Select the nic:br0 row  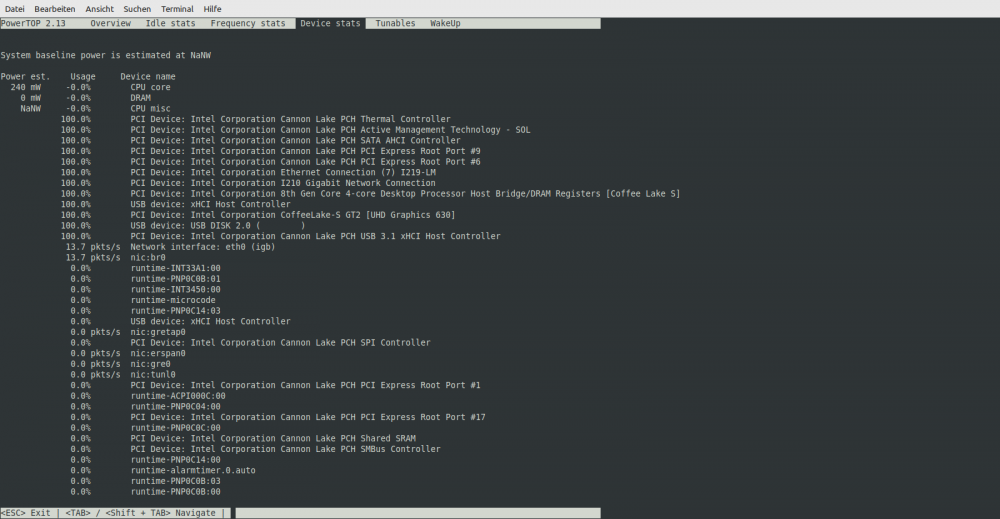pos(115,258)
